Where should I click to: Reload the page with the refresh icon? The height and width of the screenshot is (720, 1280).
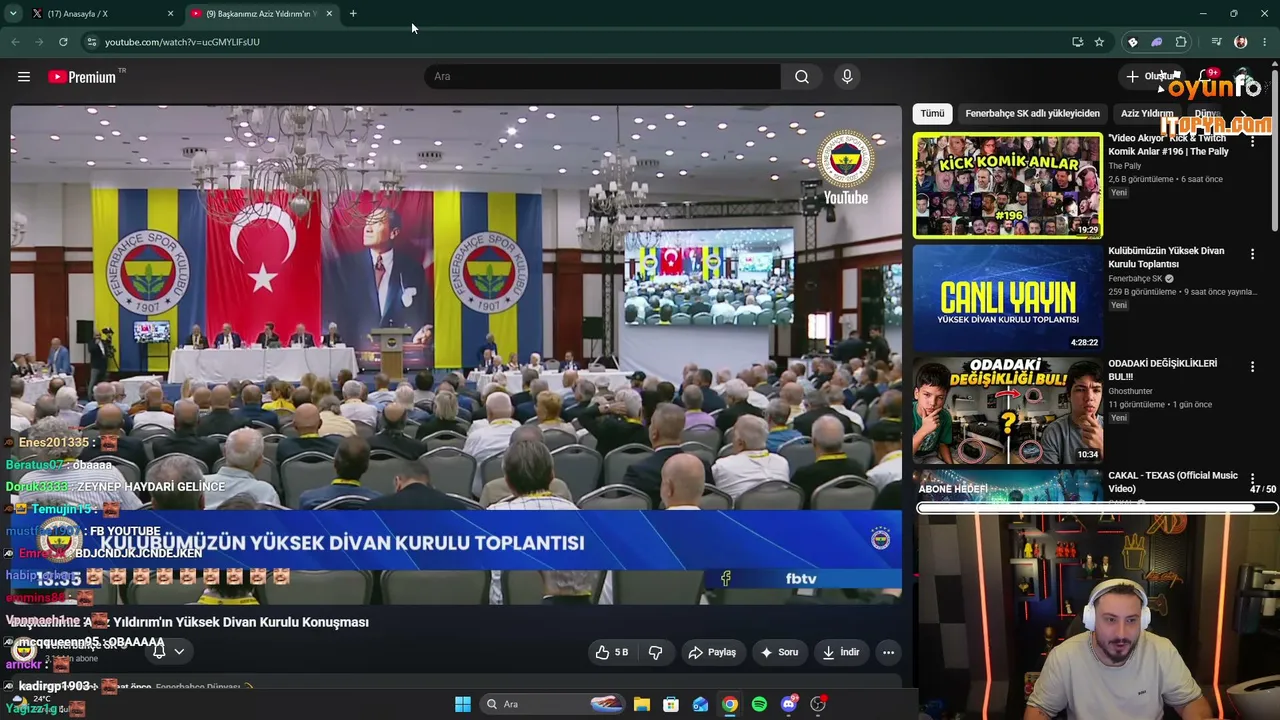coord(63,42)
